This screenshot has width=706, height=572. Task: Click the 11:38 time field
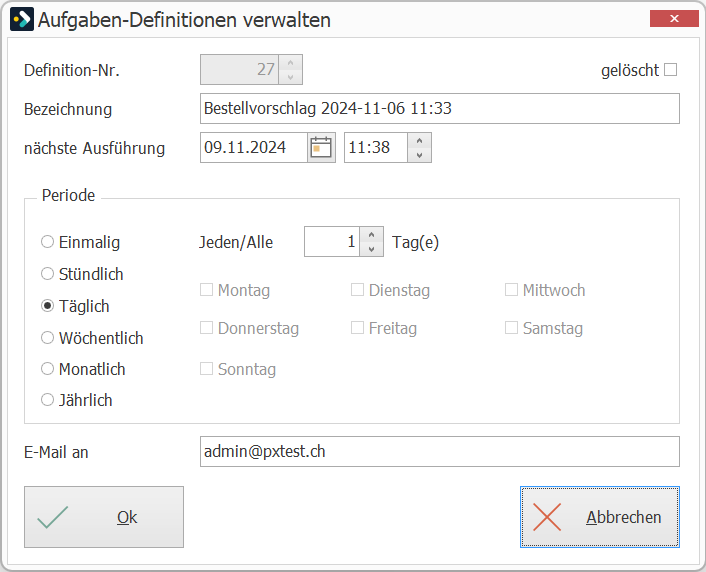click(x=376, y=147)
